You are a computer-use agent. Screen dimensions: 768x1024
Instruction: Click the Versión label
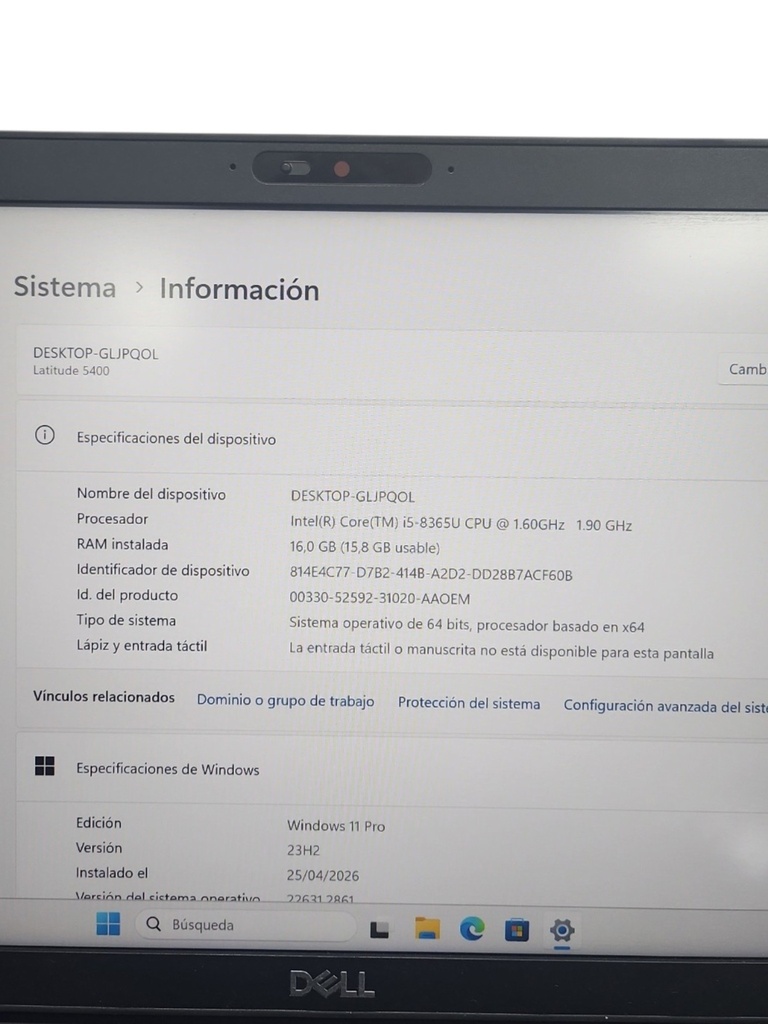pyautogui.click(x=99, y=848)
